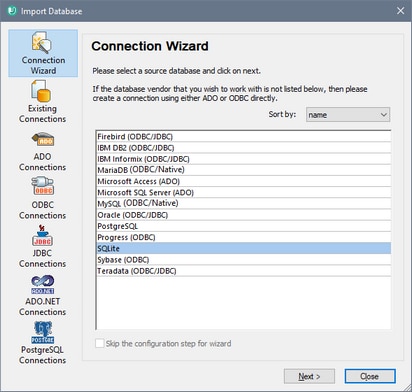This screenshot has width=412, height=392.
Task: Pick Microsoft SQL Server (ADO) in list
Action: (243, 192)
